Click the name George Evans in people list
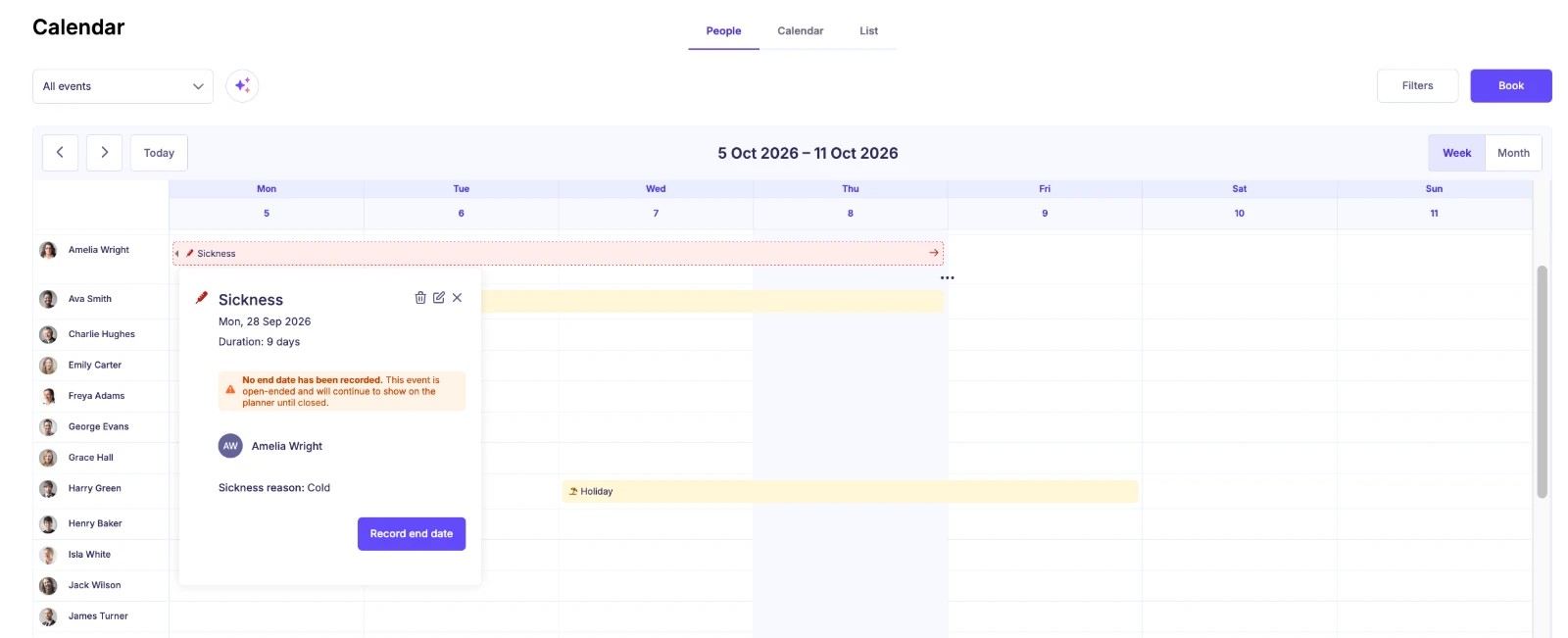The image size is (1568, 638). pyautogui.click(x=98, y=427)
